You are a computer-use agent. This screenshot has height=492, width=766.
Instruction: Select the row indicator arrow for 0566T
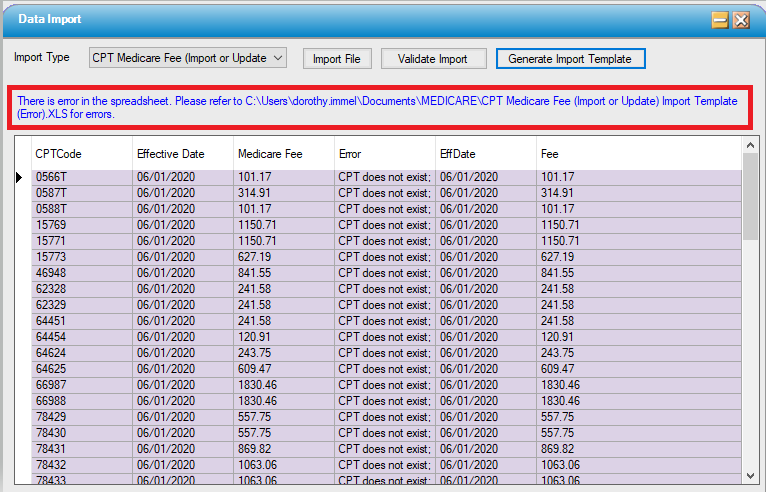click(19, 177)
